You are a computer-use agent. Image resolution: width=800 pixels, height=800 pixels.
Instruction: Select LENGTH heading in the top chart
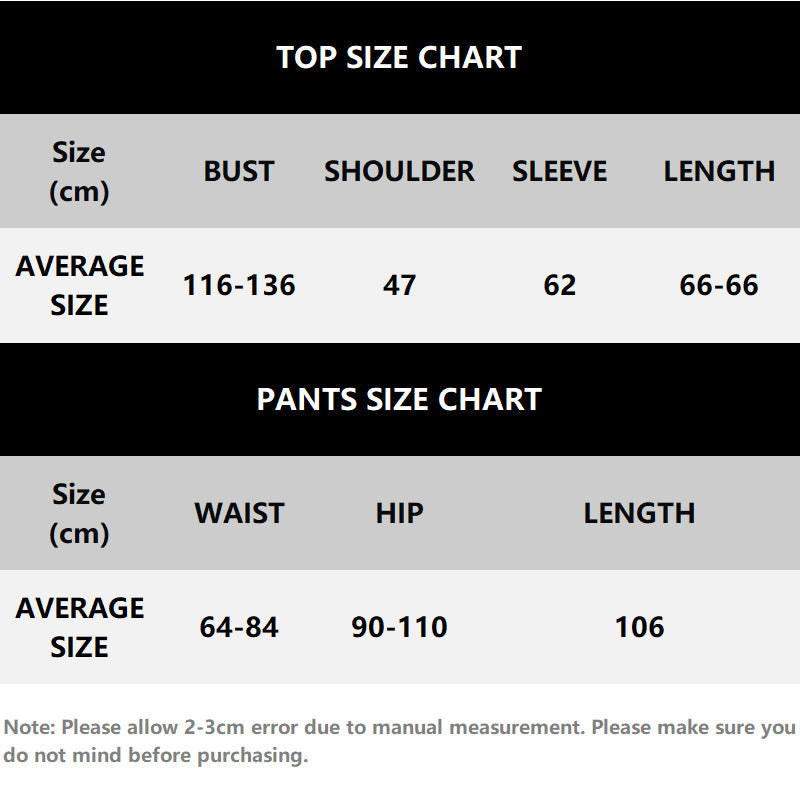[719, 171]
